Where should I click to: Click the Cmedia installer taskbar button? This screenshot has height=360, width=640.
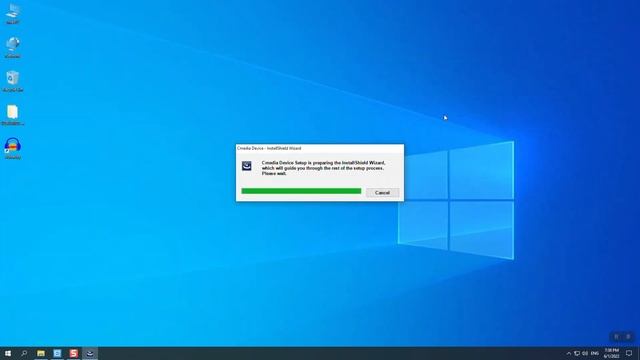click(x=90, y=353)
